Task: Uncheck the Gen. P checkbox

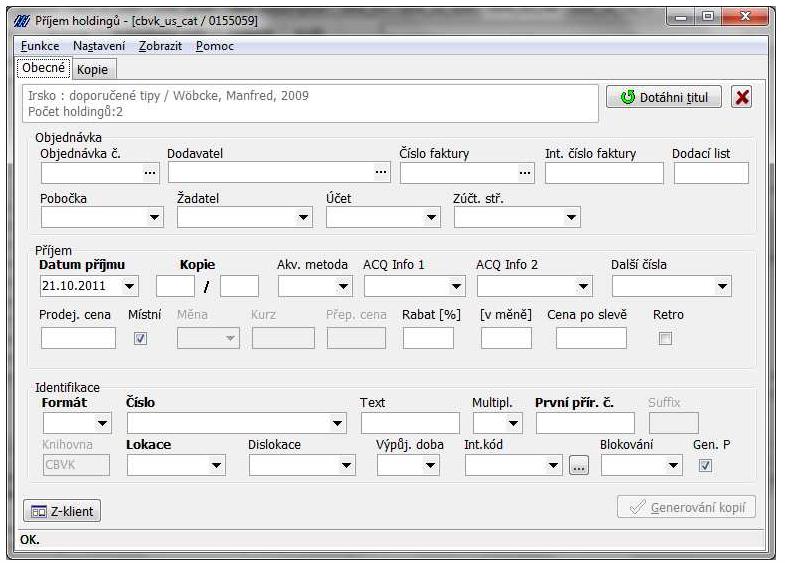Action: click(x=705, y=466)
